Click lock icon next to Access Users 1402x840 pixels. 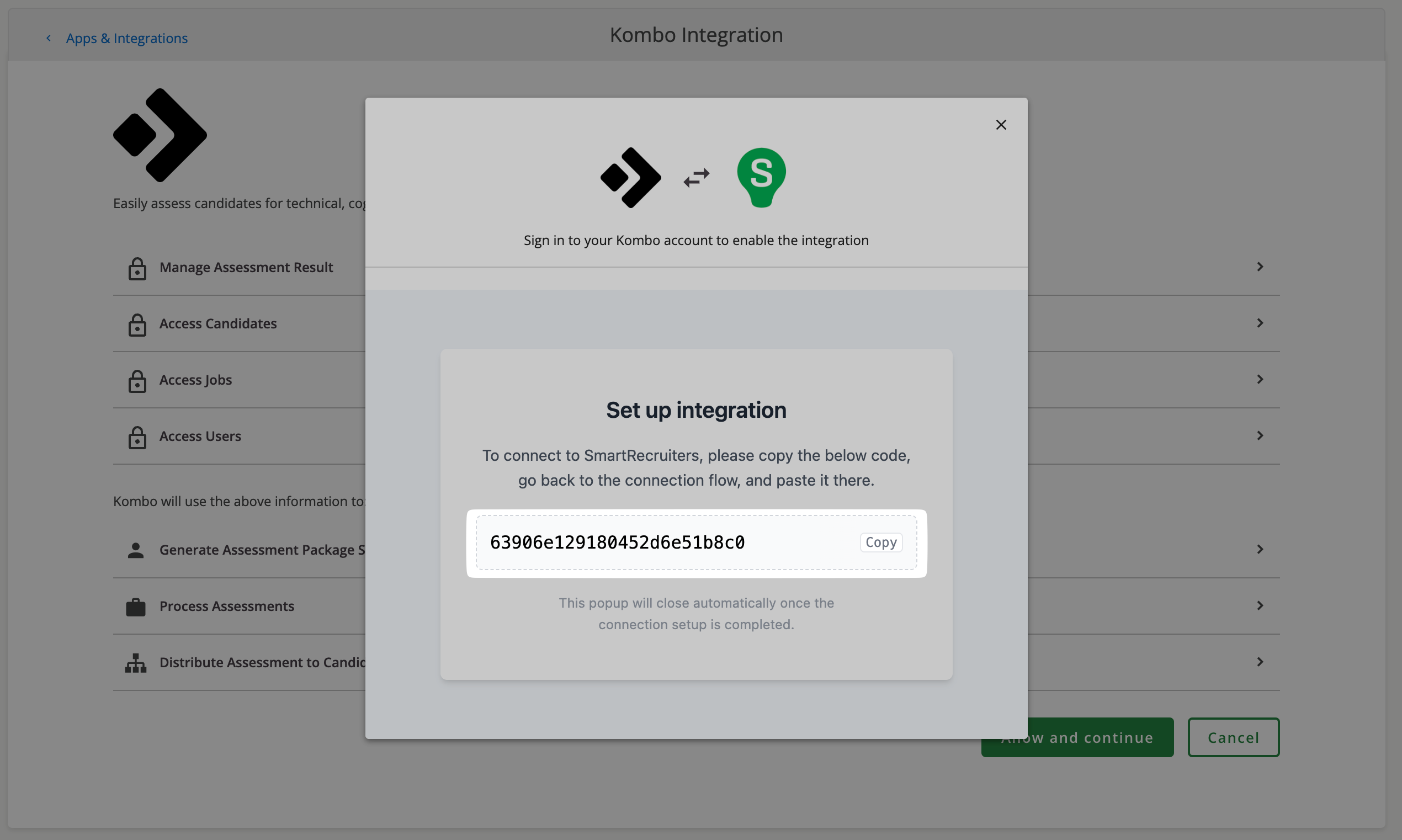(137, 438)
